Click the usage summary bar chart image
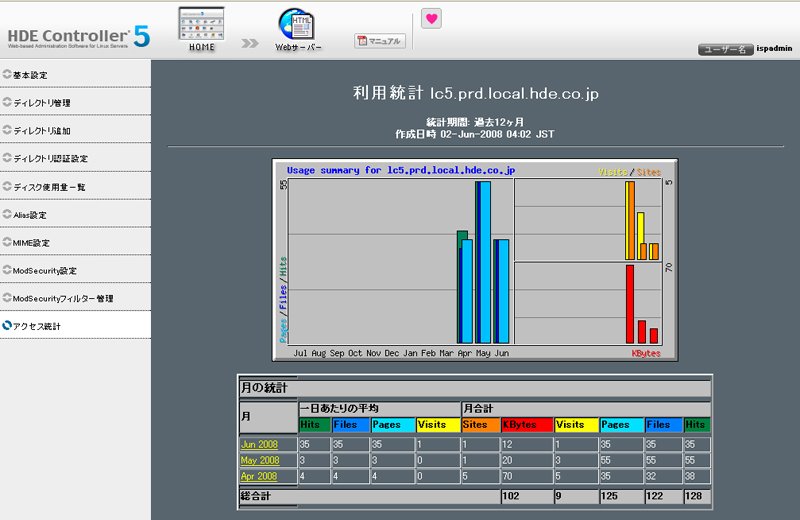The height and width of the screenshot is (520, 800). 475,260
